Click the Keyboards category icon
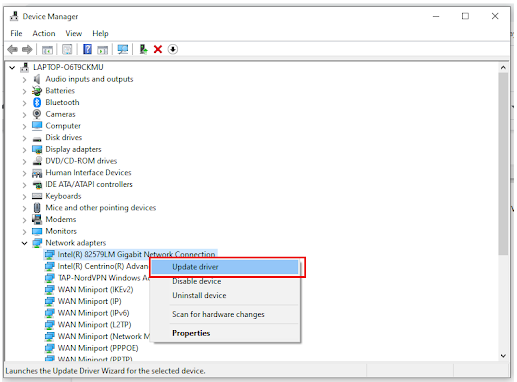Screen dimensions: 517x382 pyautogui.click(x=37, y=196)
